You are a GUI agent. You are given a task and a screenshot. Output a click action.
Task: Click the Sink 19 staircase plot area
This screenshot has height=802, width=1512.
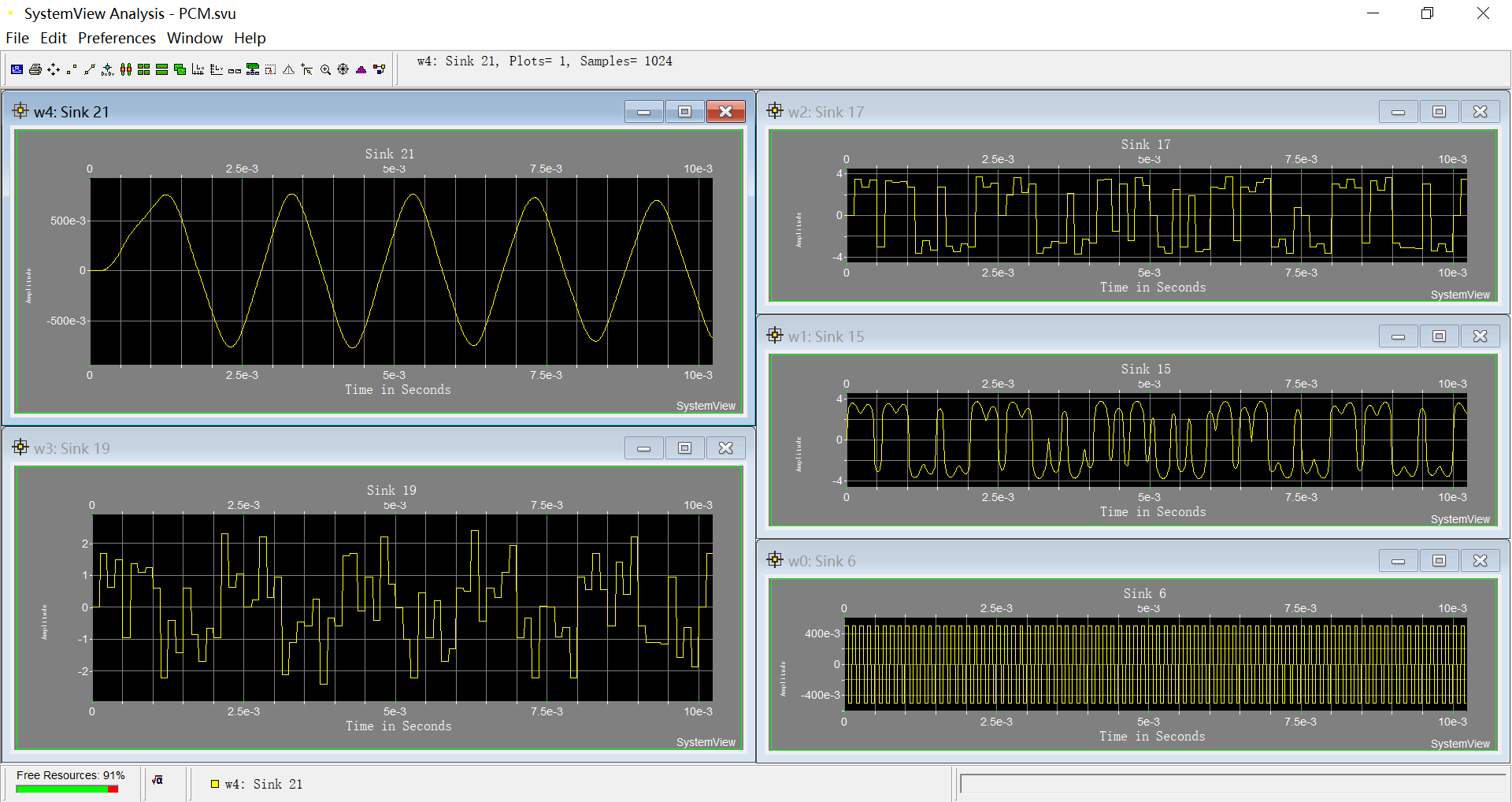[x=402, y=607]
